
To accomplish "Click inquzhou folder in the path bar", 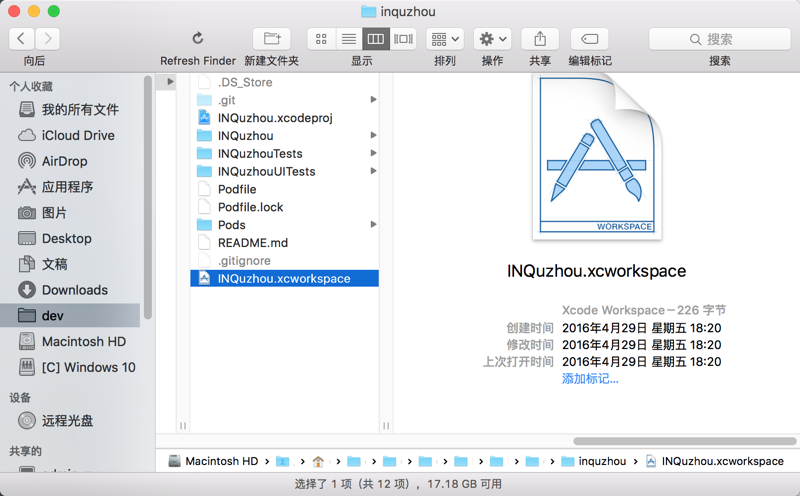I will 594,461.
